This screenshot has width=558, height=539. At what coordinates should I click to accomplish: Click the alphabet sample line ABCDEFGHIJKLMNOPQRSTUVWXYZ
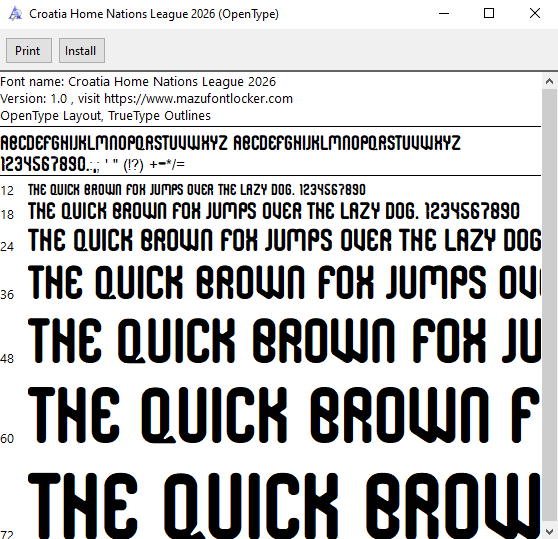coord(230,143)
